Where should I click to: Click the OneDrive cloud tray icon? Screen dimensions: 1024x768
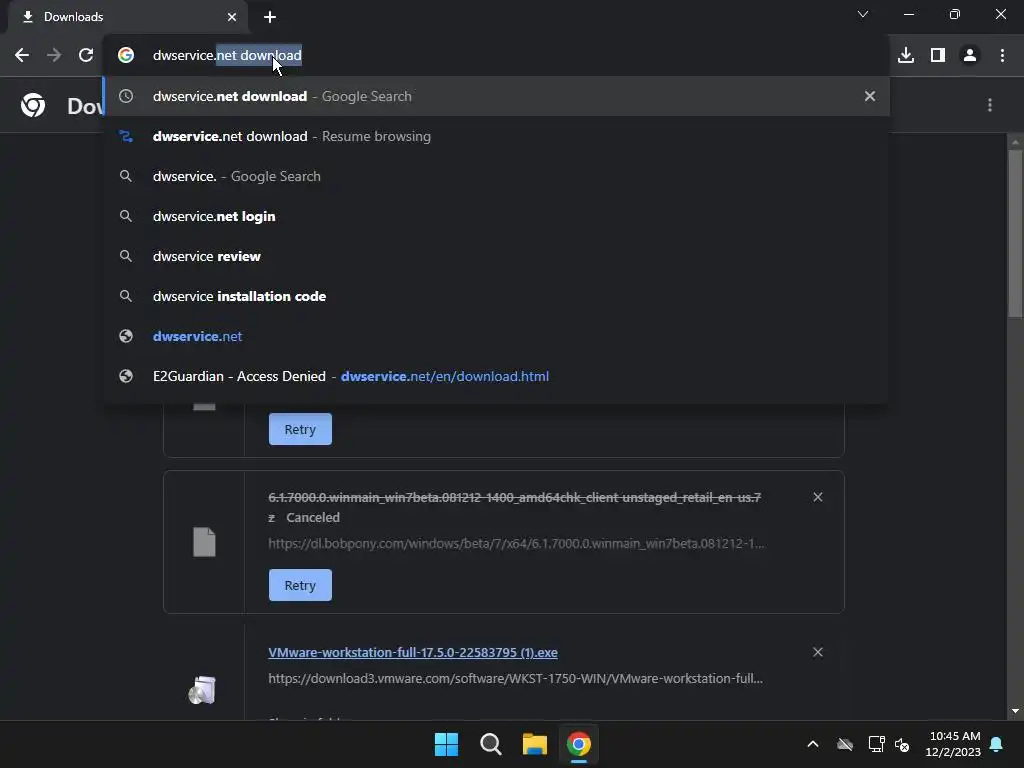845,744
